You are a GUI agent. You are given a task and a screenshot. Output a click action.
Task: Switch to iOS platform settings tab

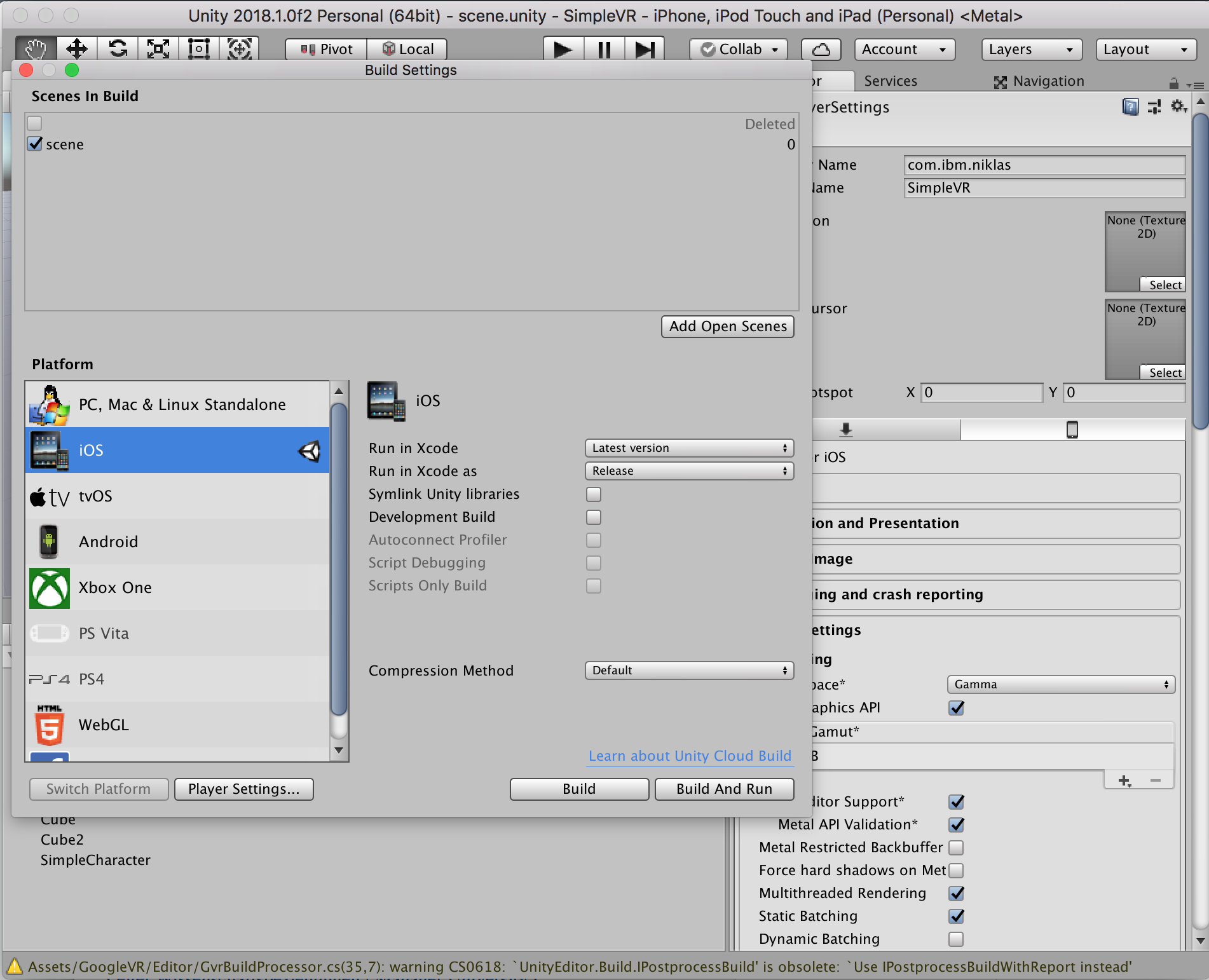click(1072, 430)
